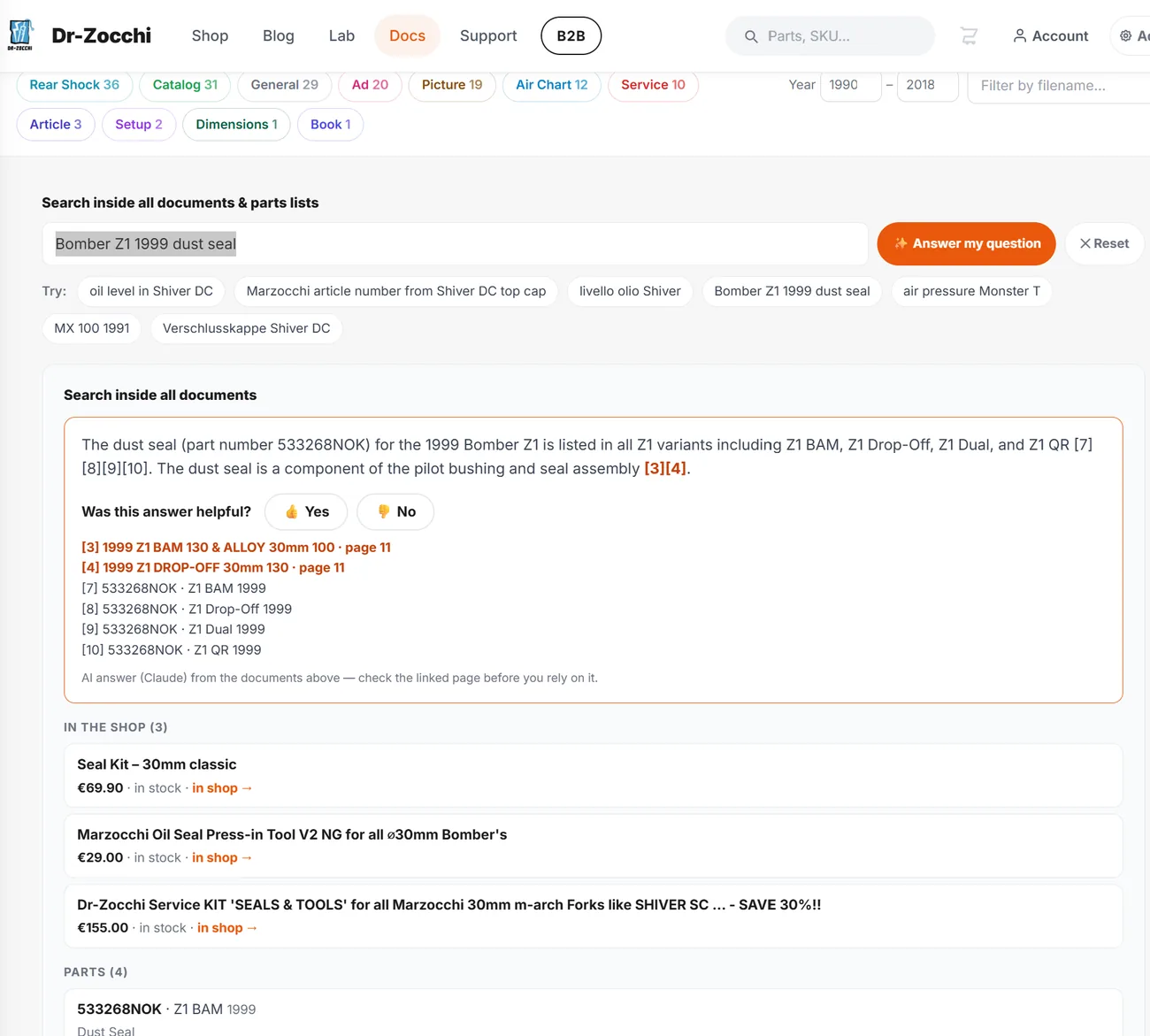This screenshot has height=1036, width=1150.
Task: Filter by Air Chart 12 tag
Action: pos(552,85)
